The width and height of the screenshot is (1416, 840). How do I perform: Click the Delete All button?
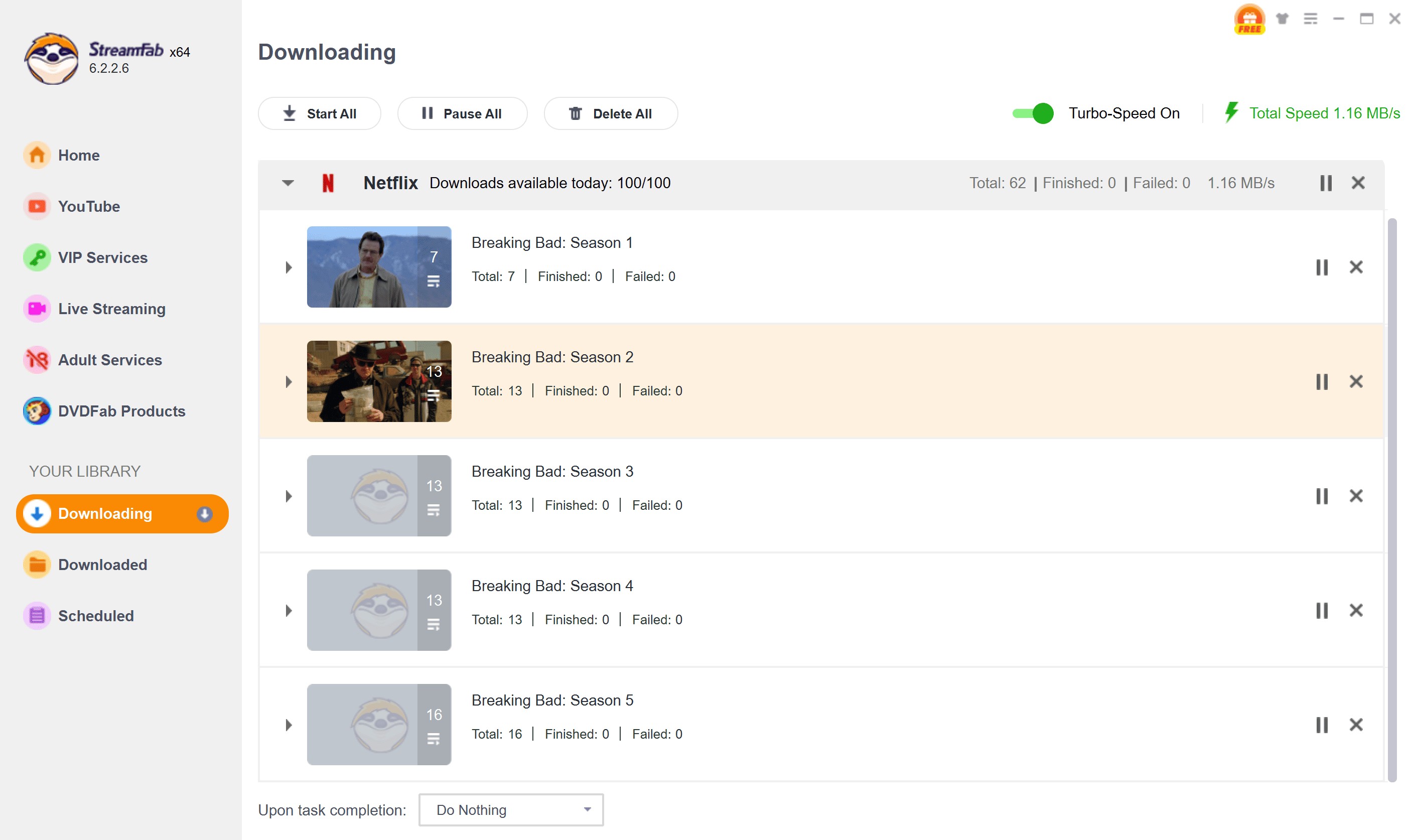pyautogui.click(x=610, y=113)
